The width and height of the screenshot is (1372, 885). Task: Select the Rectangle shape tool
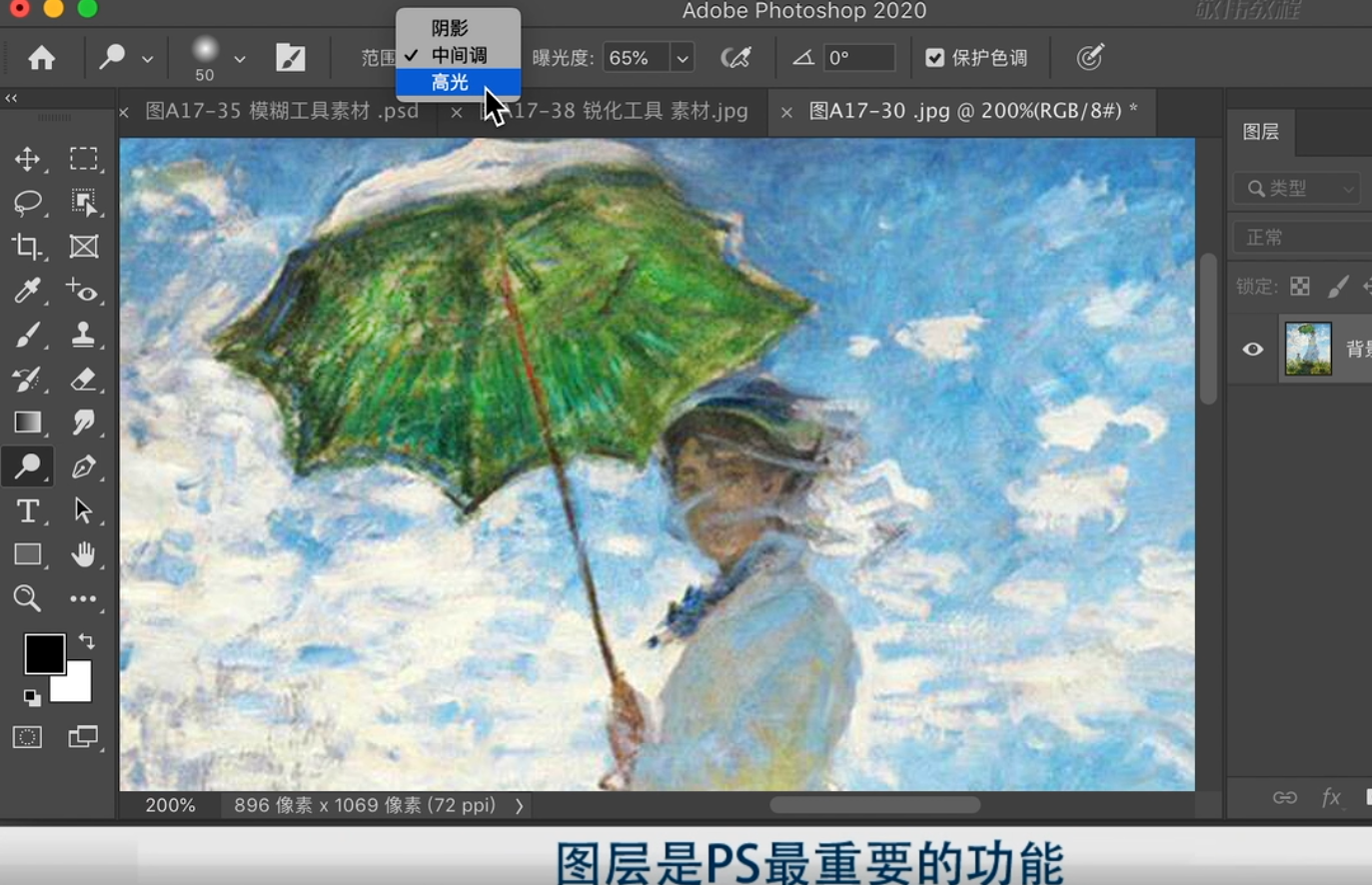pos(27,554)
